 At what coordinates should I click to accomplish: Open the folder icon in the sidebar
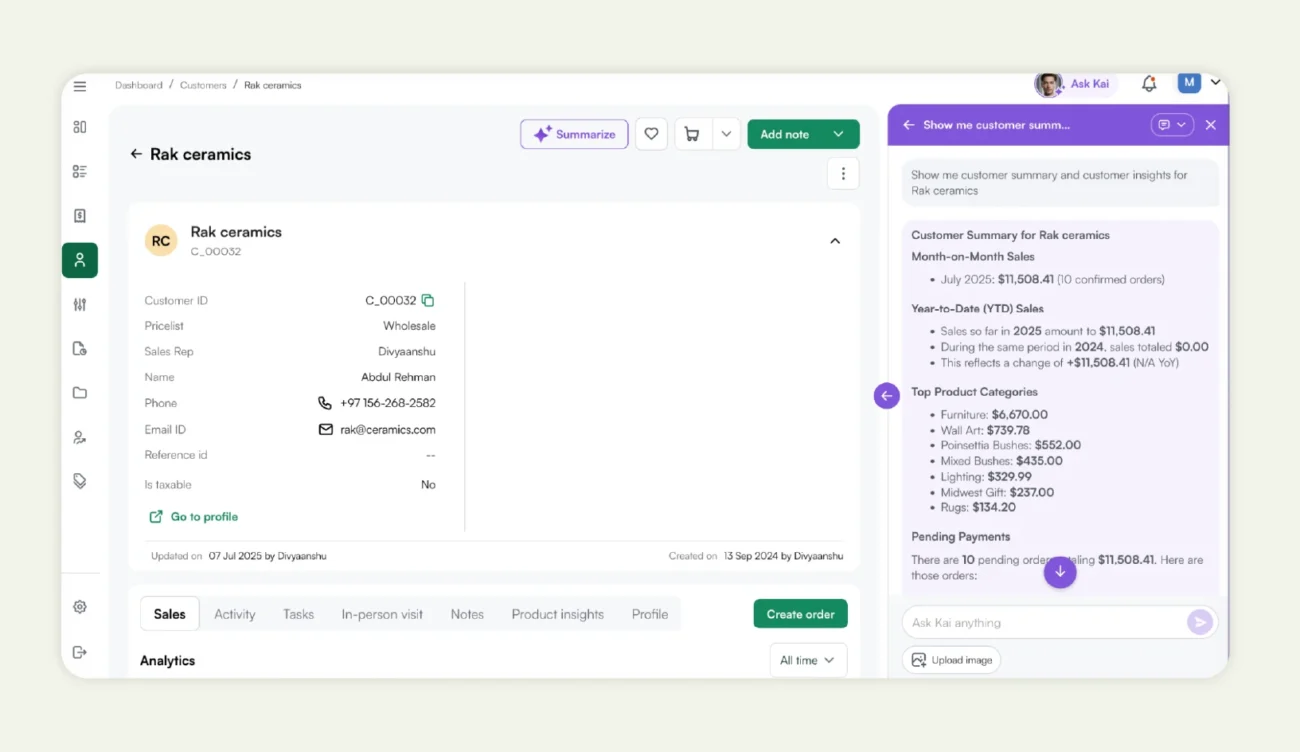pos(80,392)
